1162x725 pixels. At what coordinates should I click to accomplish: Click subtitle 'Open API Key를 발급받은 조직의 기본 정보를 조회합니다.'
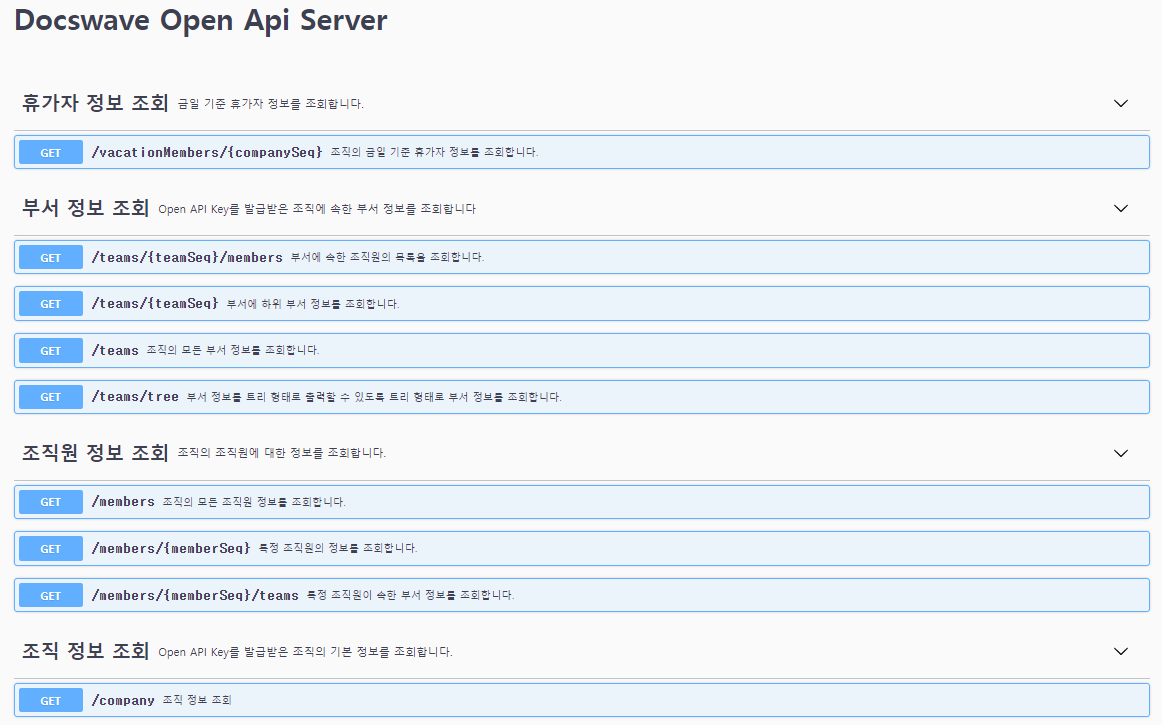tap(305, 652)
